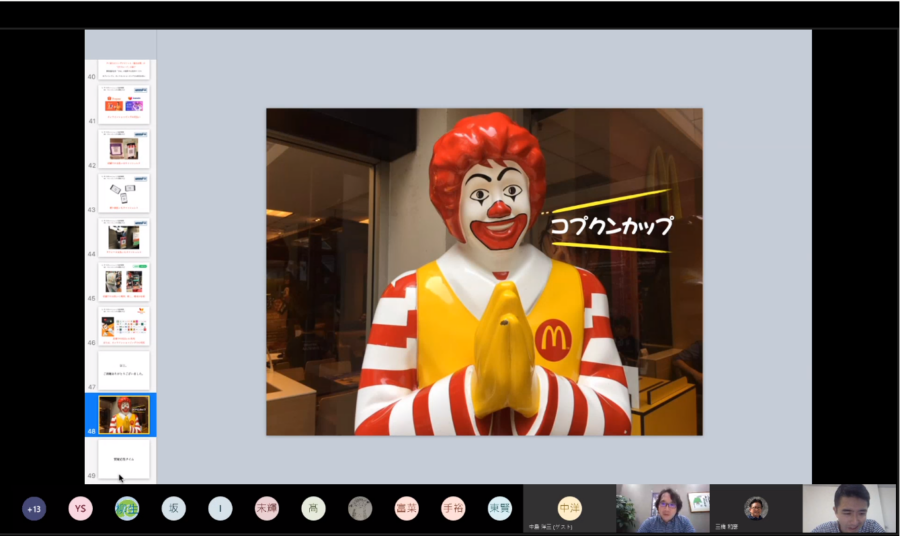Select the 高 participant avatar
The width and height of the screenshot is (900, 536).
click(313, 508)
